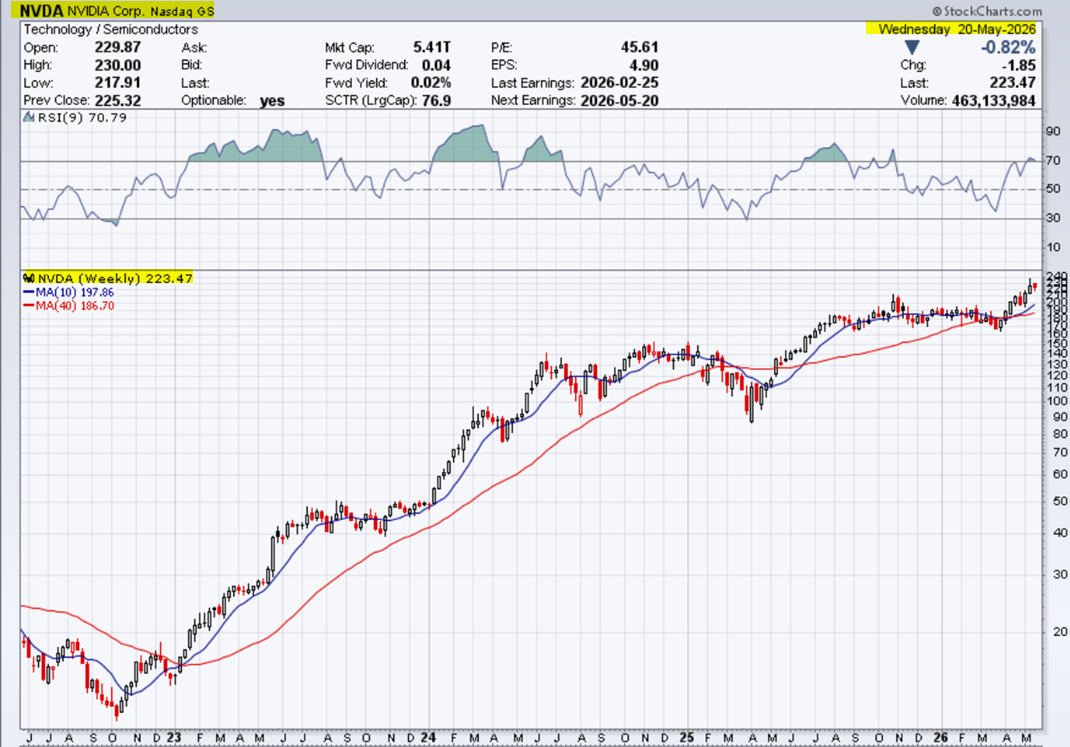1070x747 pixels.
Task: Select the High value 230.00
Action: point(117,65)
